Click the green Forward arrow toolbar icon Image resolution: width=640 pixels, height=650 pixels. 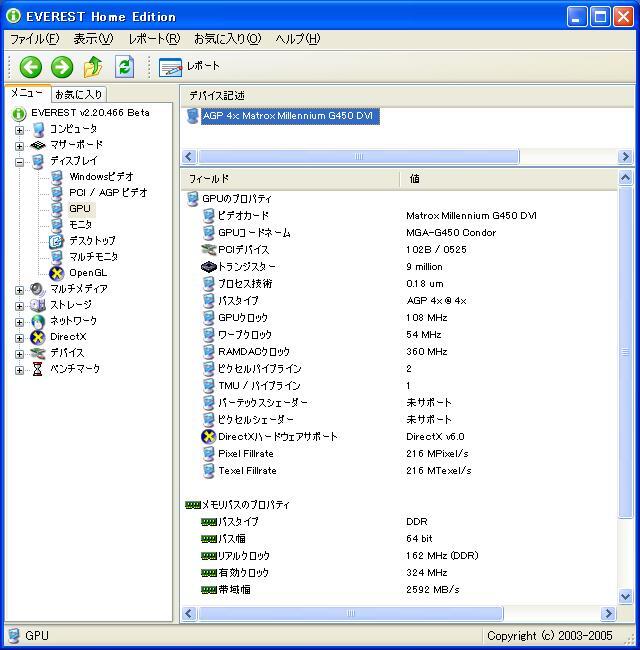62,67
